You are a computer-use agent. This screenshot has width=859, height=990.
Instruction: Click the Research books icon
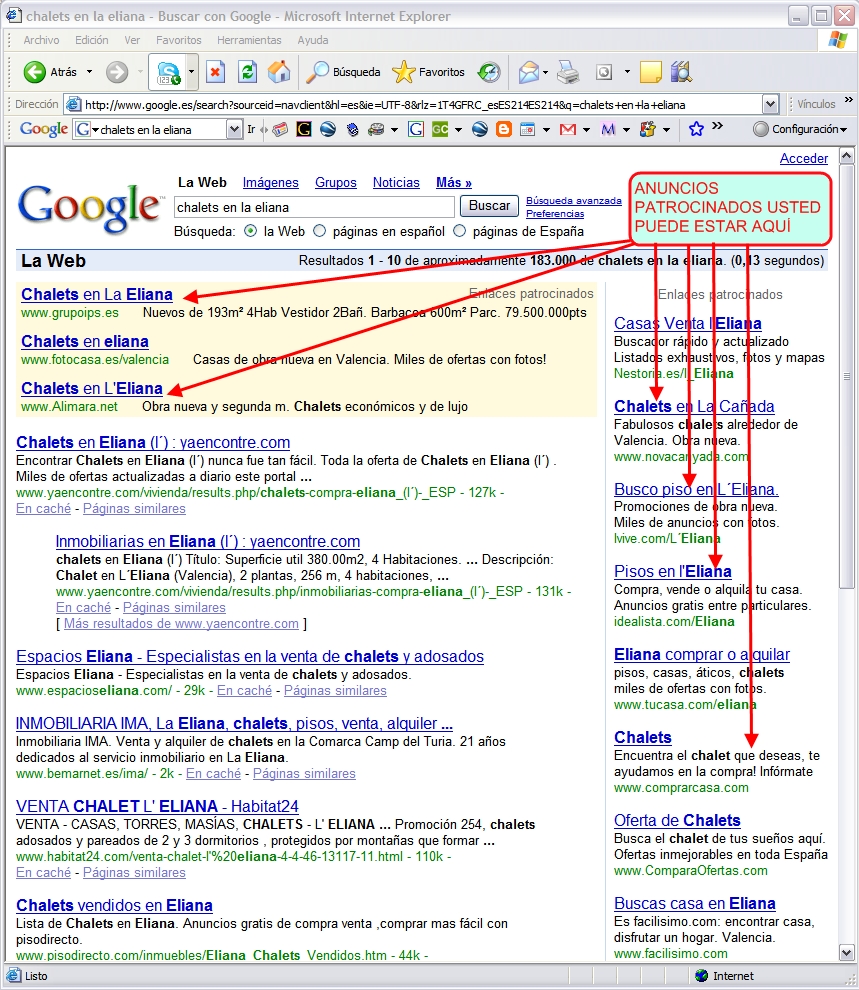point(681,72)
